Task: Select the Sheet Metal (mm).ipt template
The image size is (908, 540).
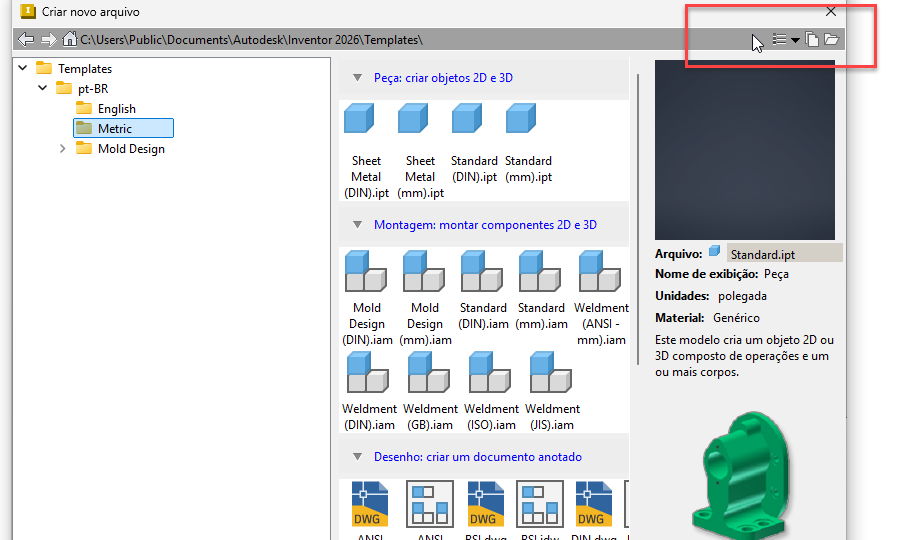Action: coord(420,150)
